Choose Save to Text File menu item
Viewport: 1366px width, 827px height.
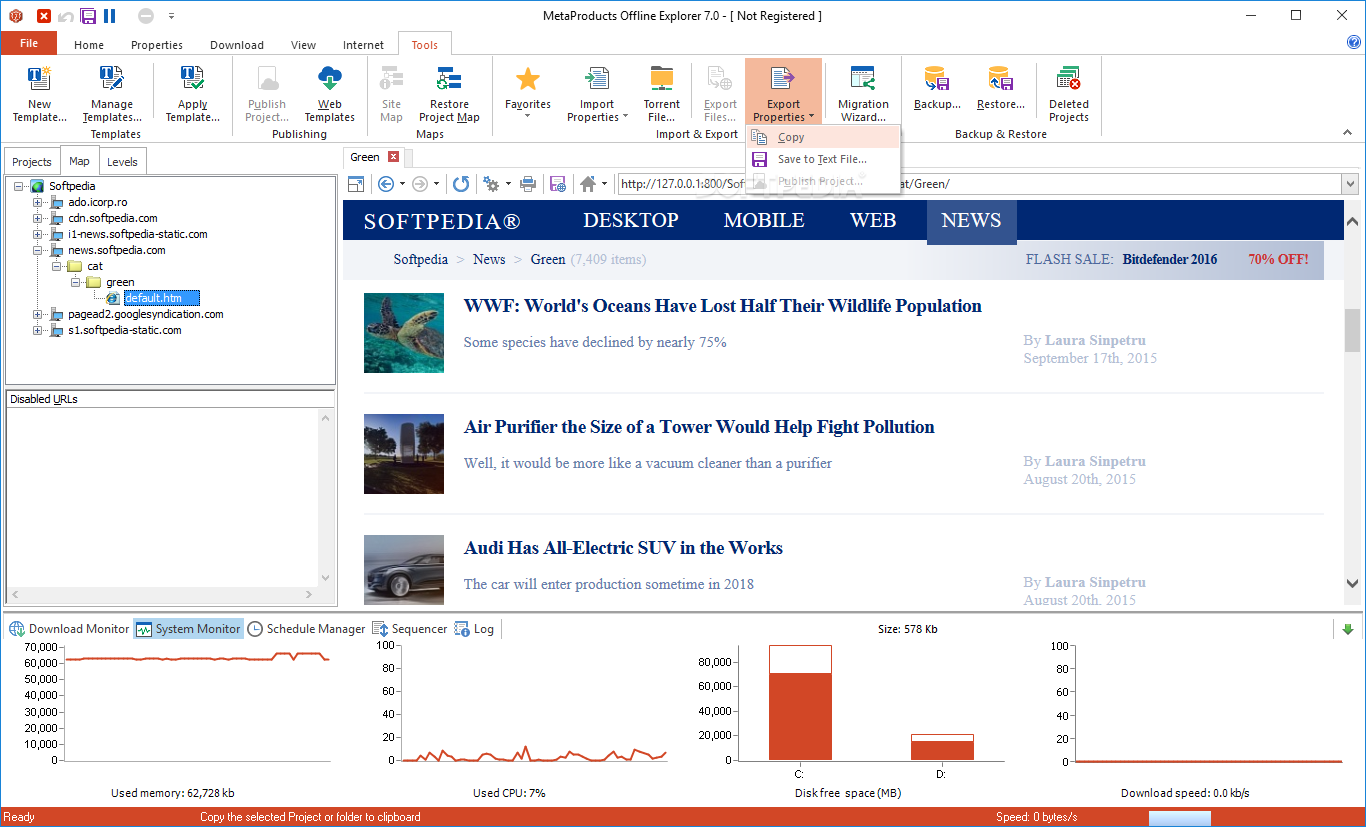click(x=824, y=159)
